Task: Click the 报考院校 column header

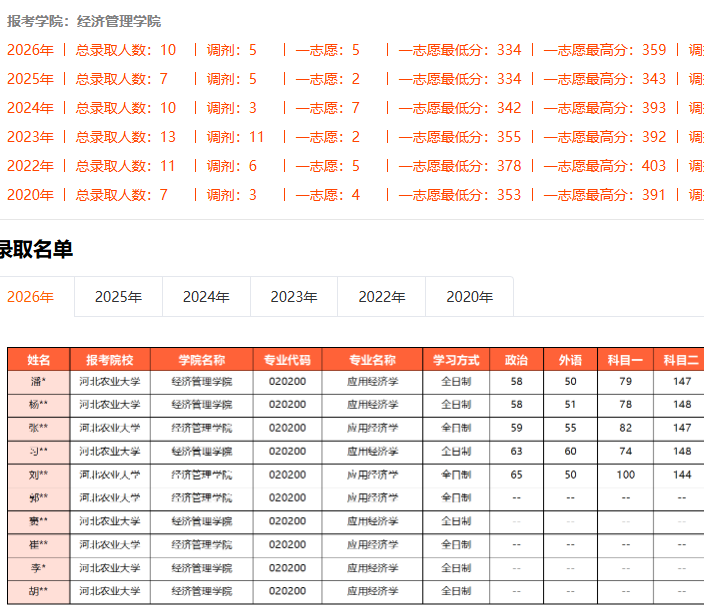Action: [110, 360]
